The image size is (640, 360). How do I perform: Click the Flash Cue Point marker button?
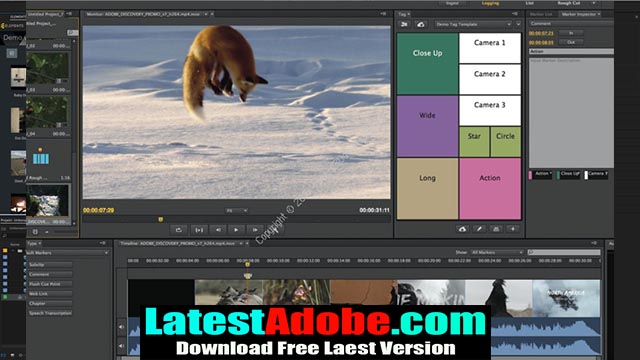(x=50, y=284)
